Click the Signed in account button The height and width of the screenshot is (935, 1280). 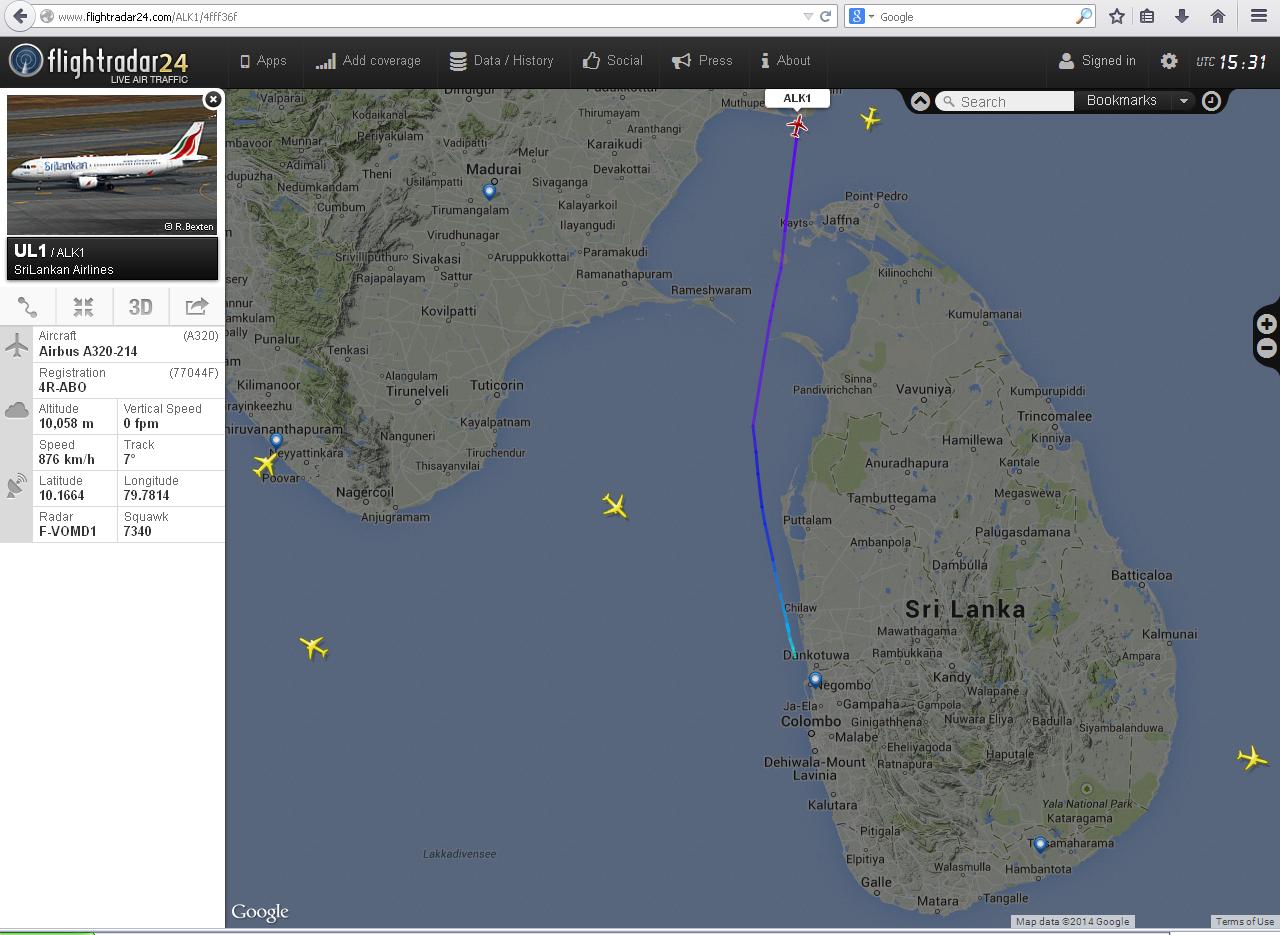click(x=1097, y=61)
